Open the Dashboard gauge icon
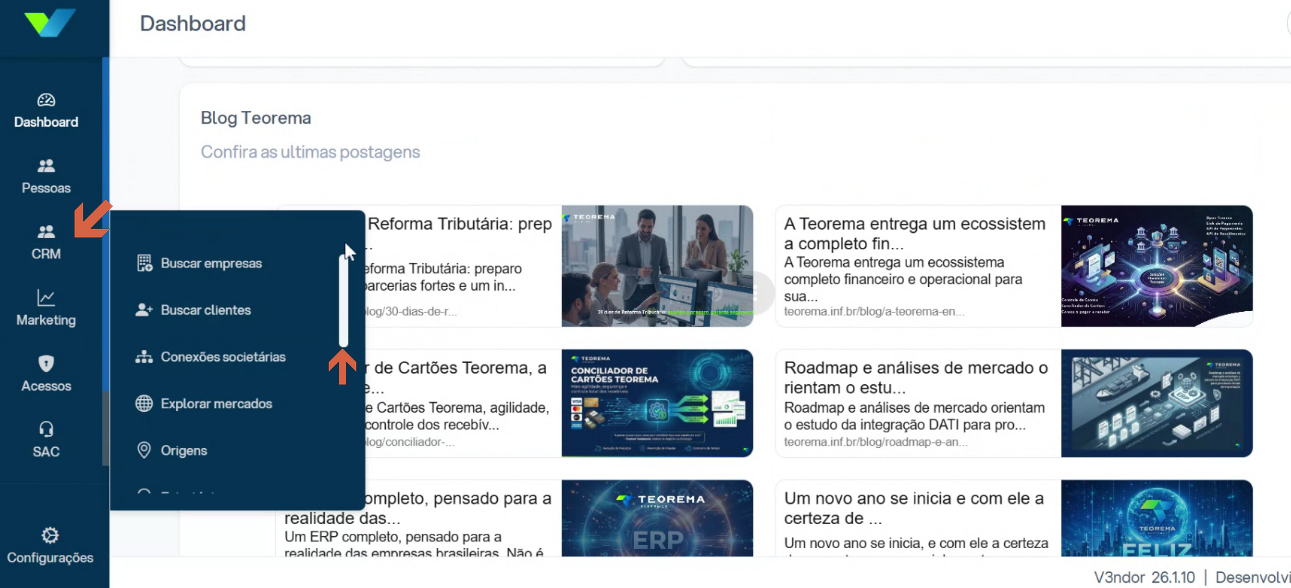 pyautogui.click(x=46, y=100)
